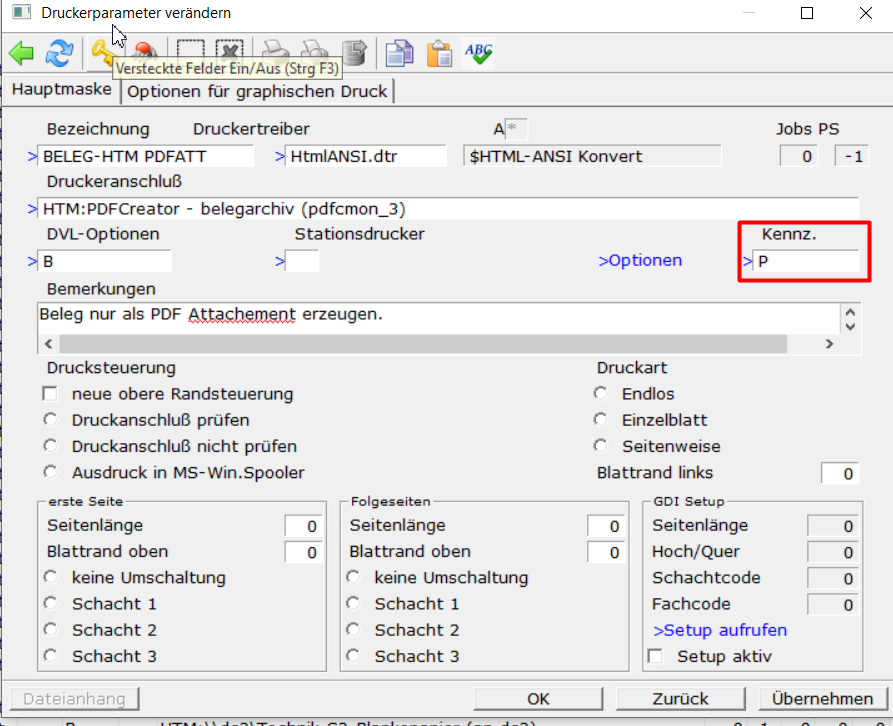Click the green back arrow icon

click(21, 53)
